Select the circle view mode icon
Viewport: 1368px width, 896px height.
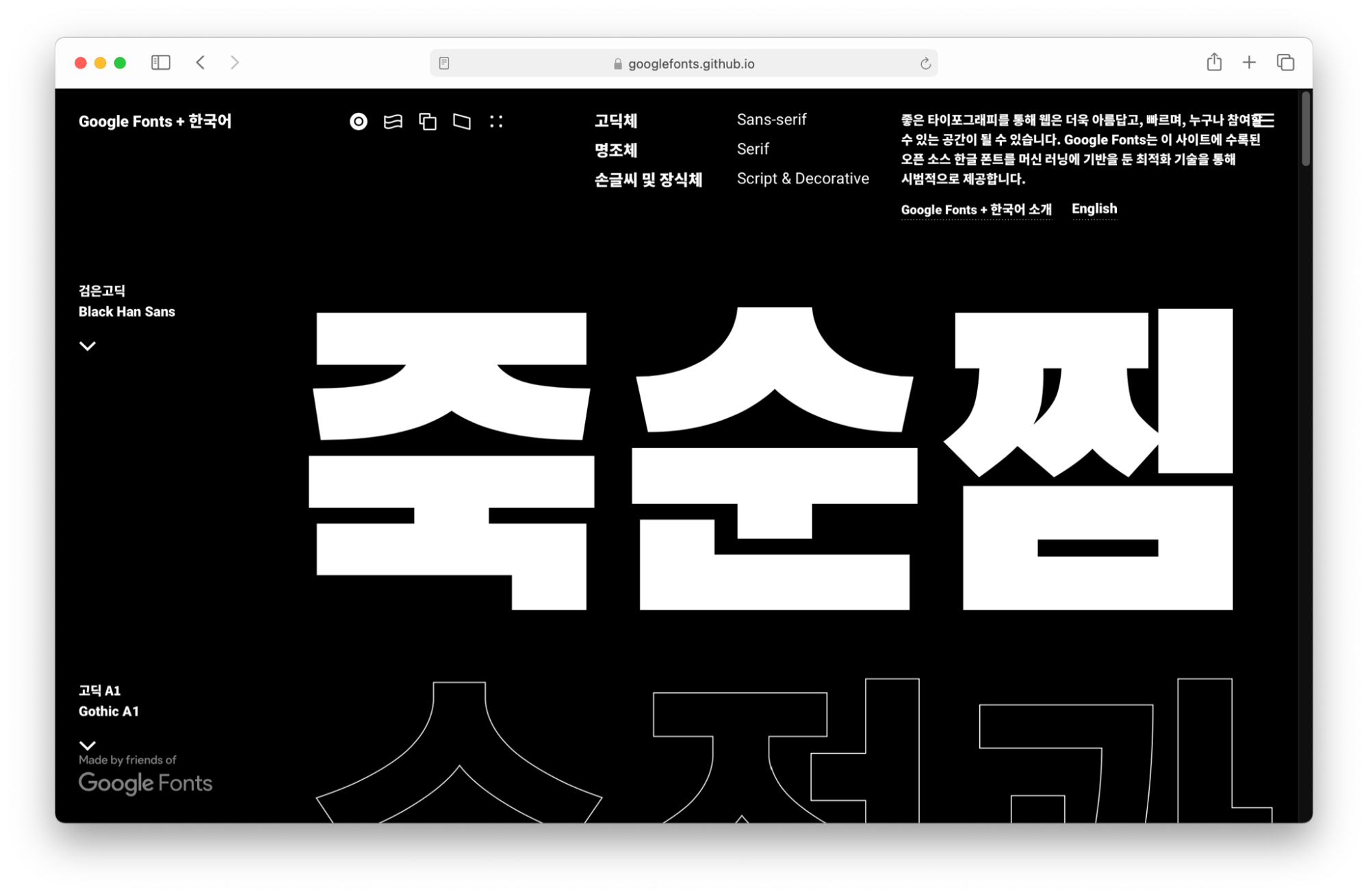[x=359, y=122]
